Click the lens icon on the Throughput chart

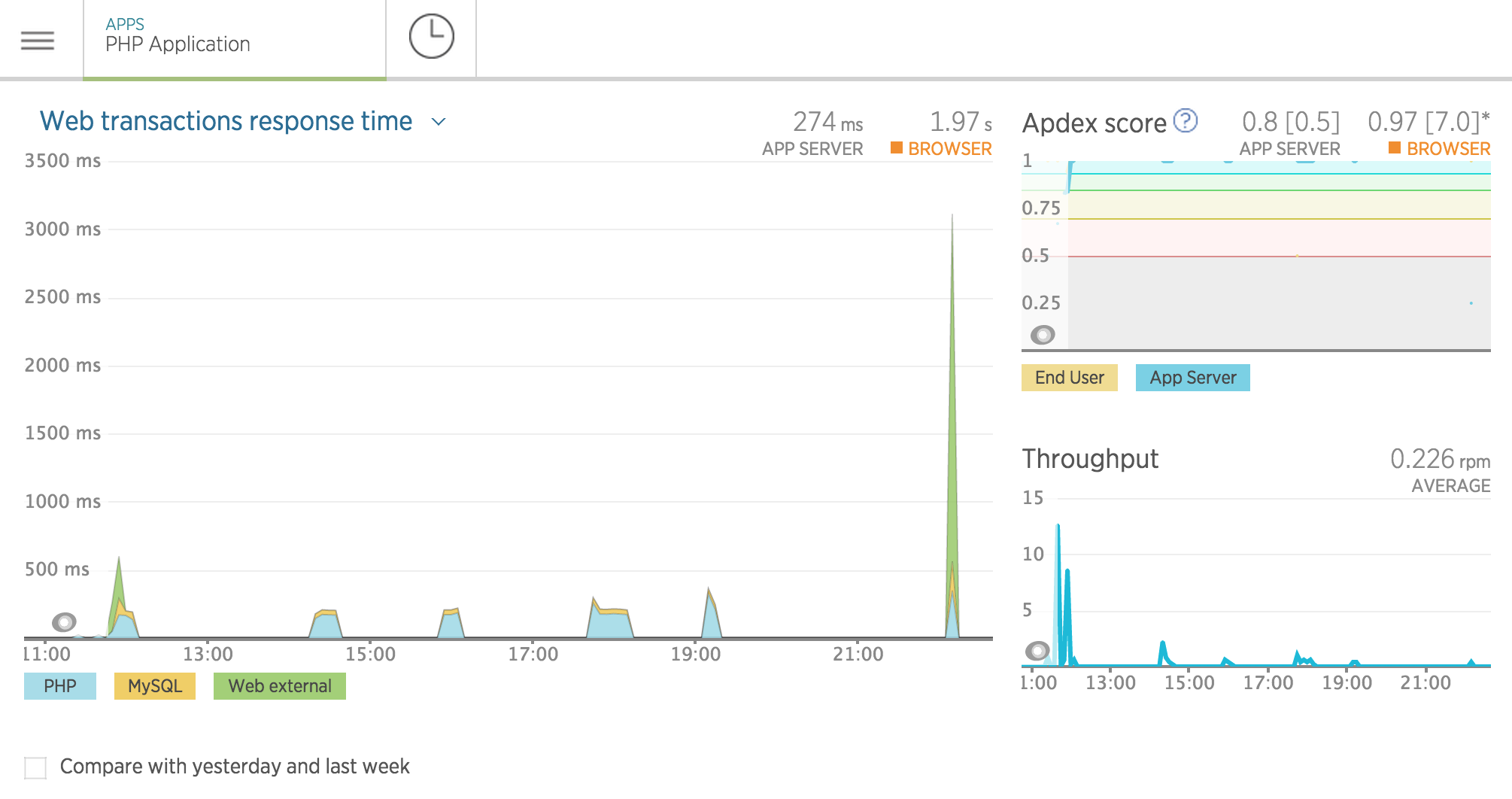click(x=1038, y=651)
